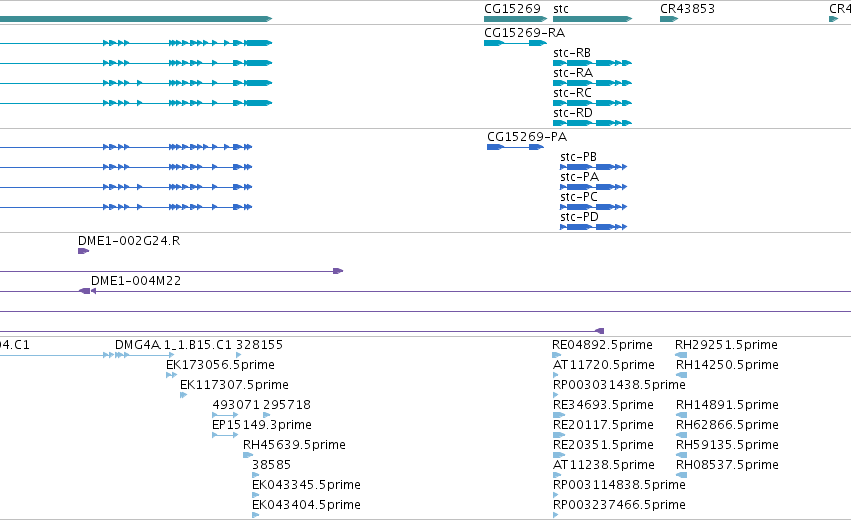Click the RH45639.5prime EST label
This screenshot has height=520, width=851.
294,445
